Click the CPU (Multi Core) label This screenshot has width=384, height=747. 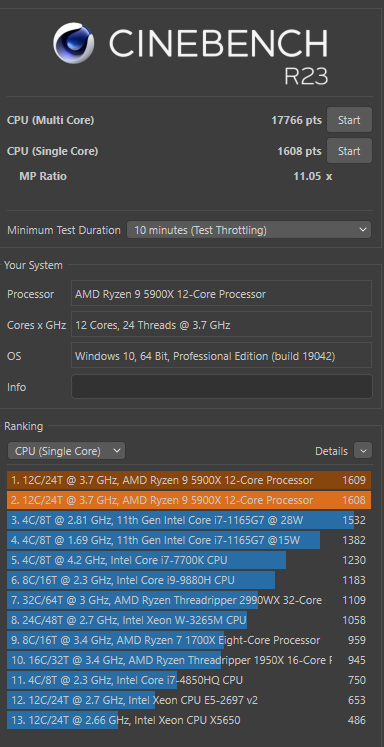(51, 121)
